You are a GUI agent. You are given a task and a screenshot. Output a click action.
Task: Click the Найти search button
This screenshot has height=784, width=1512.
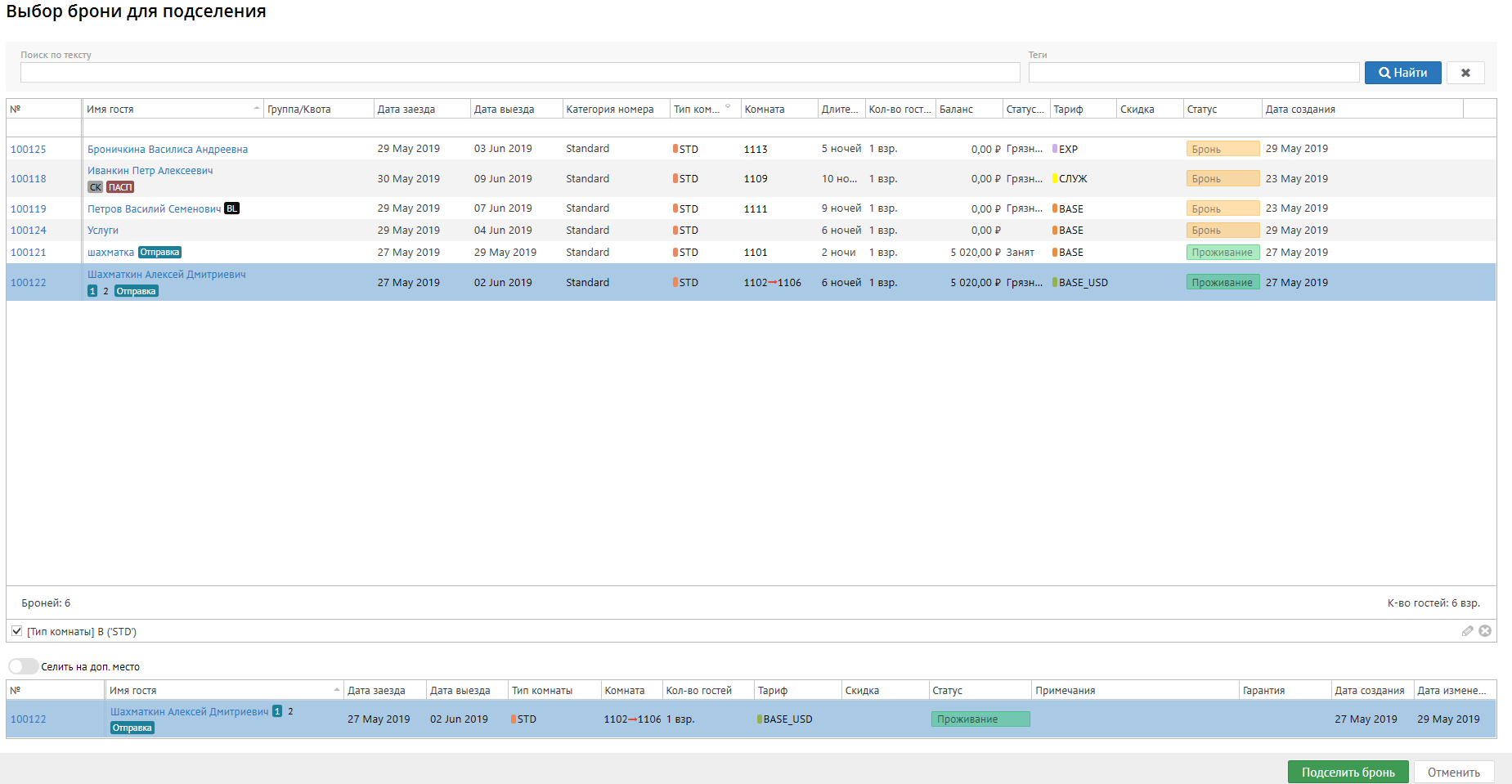click(x=1402, y=73)
